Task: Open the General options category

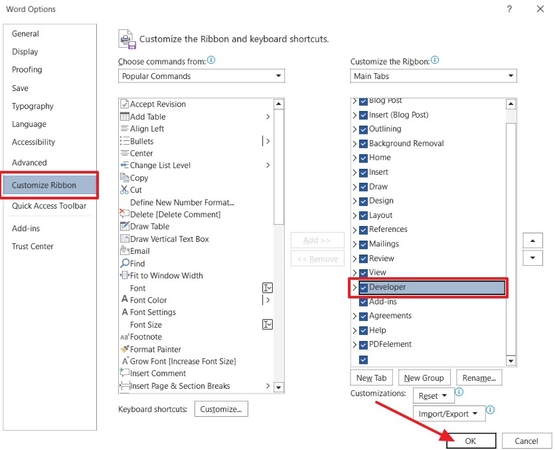Action: pyautogui.click(x=25, y=34)
